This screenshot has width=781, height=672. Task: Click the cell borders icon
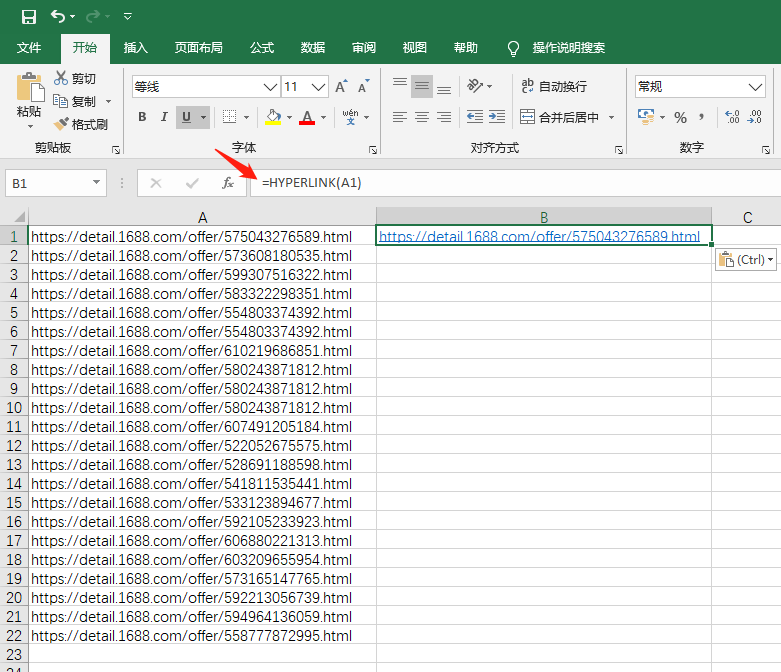[230, 117]
